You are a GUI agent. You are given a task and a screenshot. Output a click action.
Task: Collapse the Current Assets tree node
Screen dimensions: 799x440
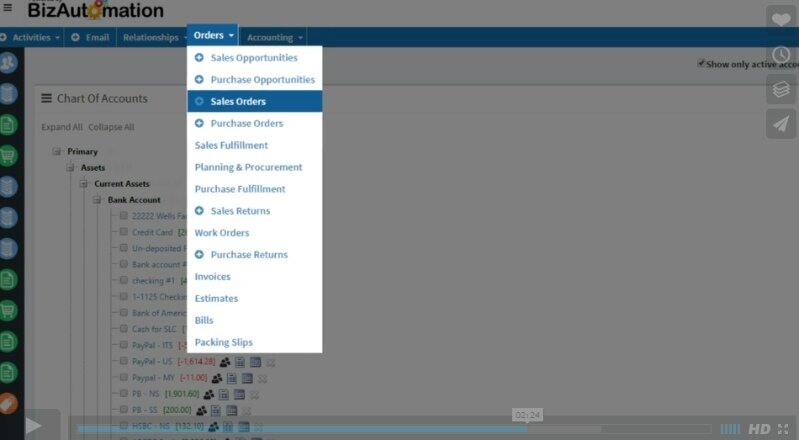pos(85,184)
